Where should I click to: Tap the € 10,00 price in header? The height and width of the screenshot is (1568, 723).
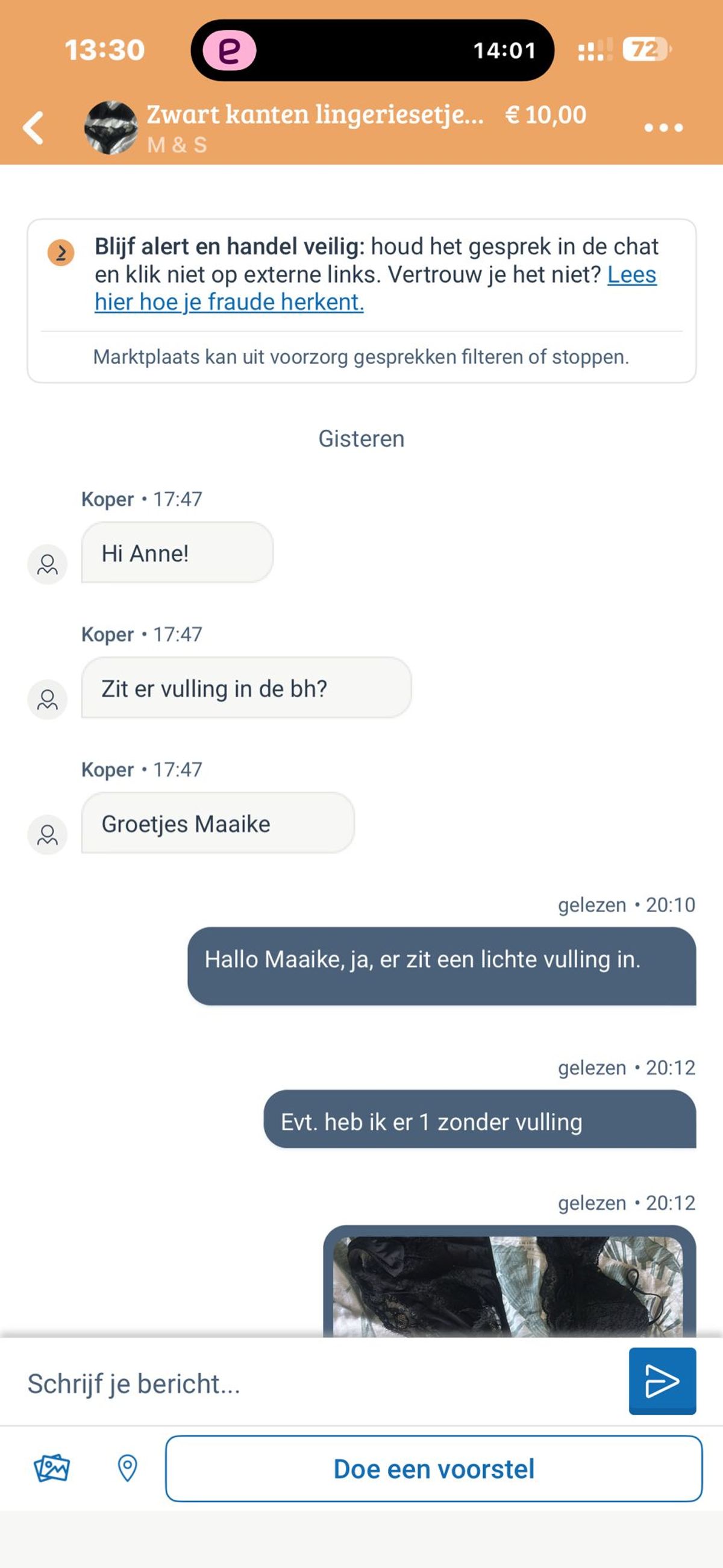point(546,115)
